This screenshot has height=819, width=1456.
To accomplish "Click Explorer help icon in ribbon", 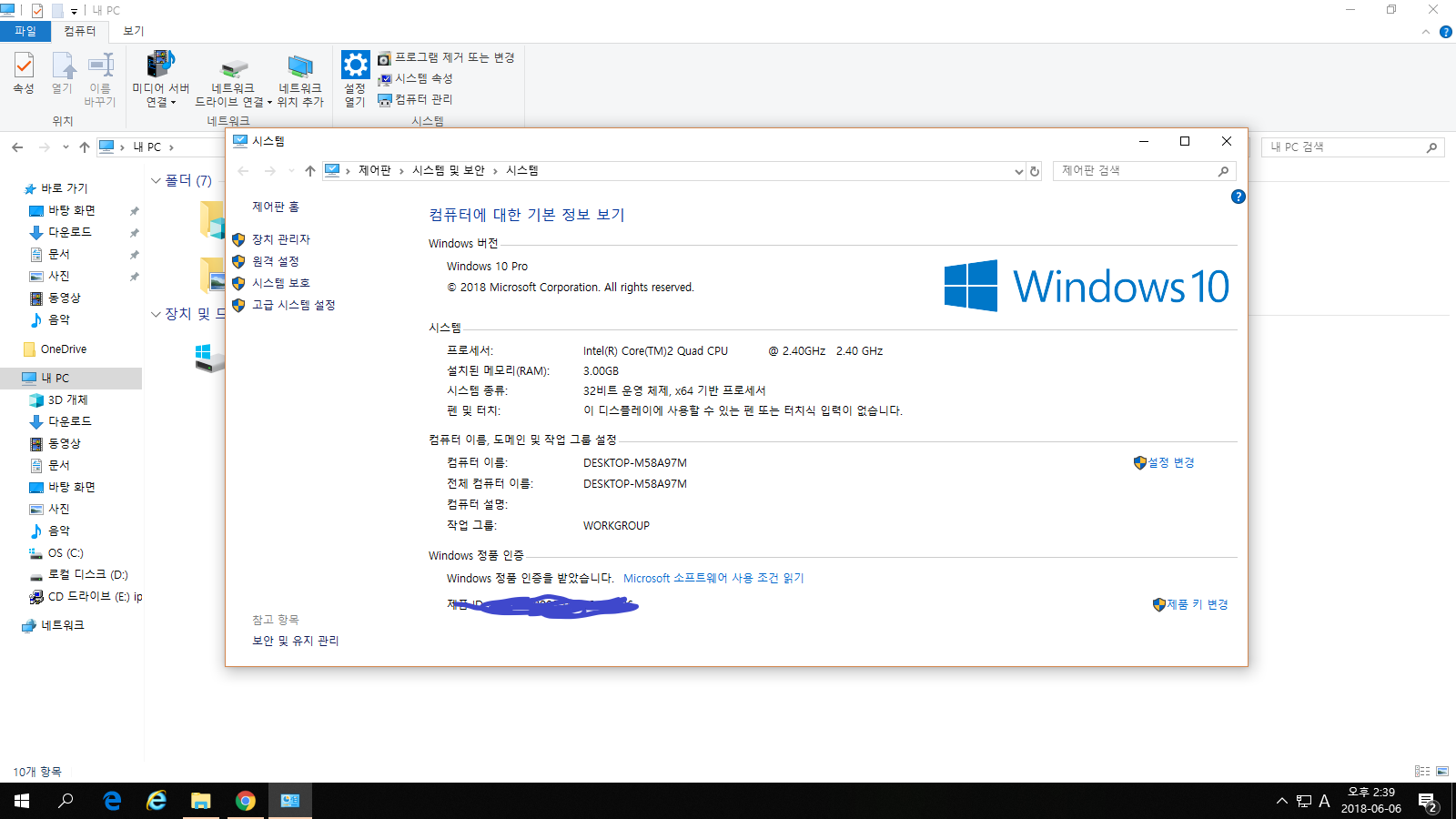I will (1445, 32).
